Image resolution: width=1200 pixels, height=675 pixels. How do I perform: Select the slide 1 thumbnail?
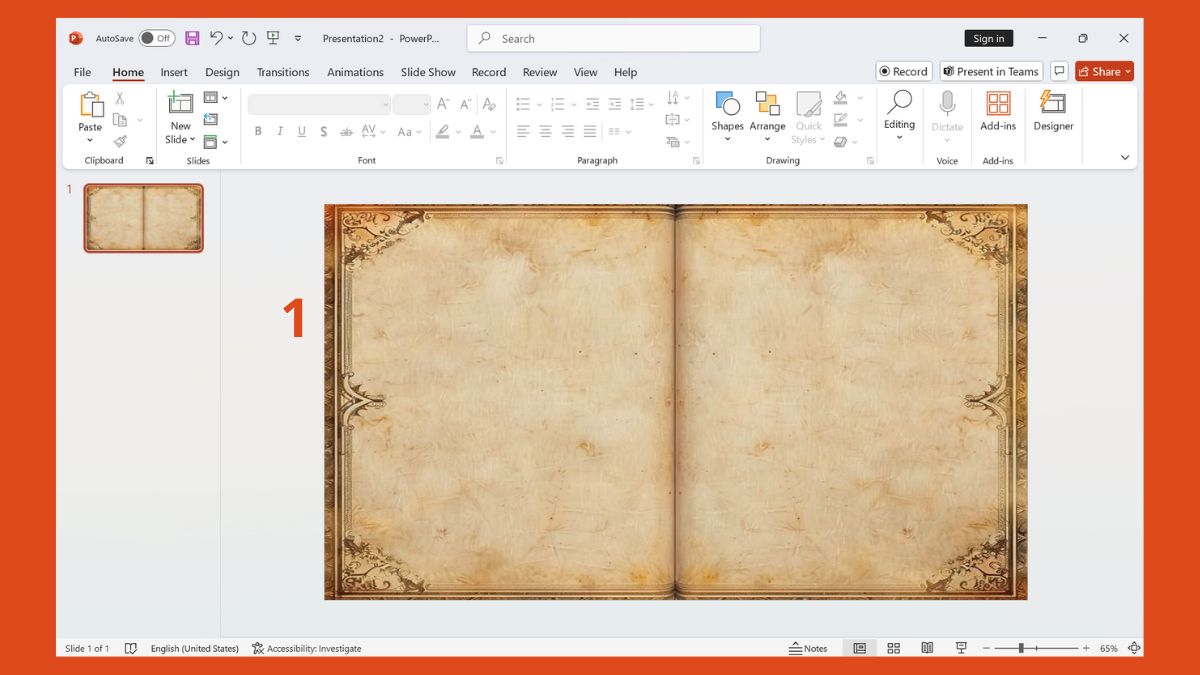[143, 217]
